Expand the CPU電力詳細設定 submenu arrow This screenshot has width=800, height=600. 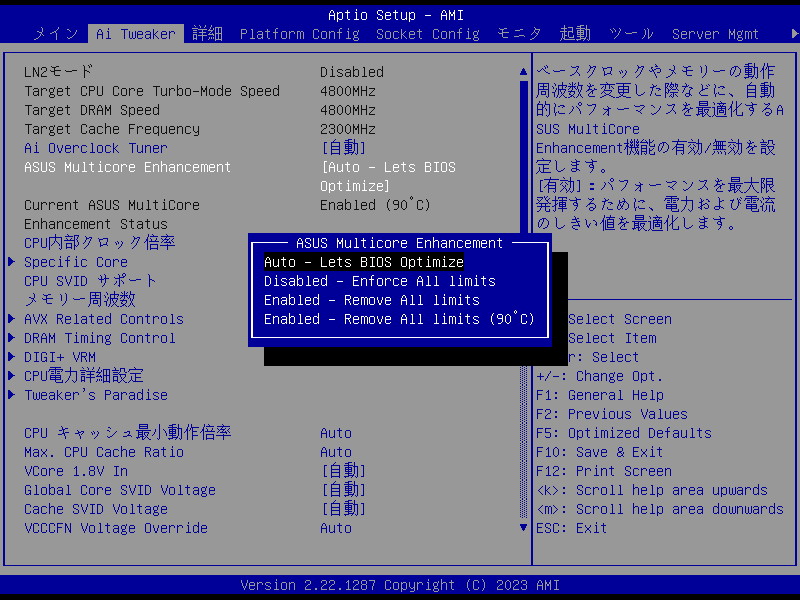point(11,376)
